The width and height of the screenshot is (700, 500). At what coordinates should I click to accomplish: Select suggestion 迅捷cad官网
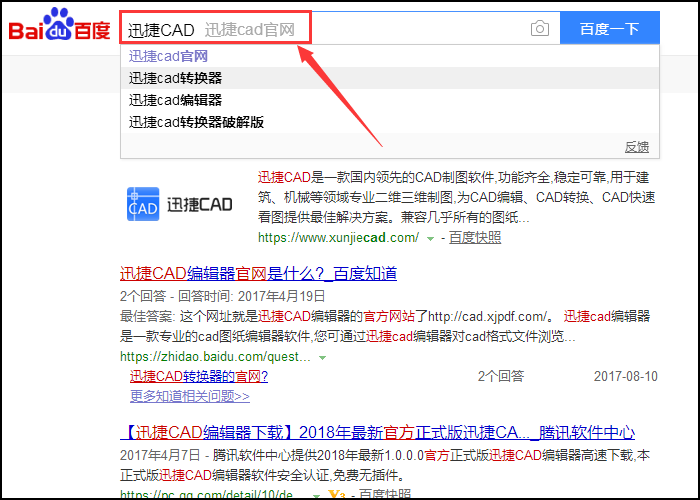click(390, 56)
